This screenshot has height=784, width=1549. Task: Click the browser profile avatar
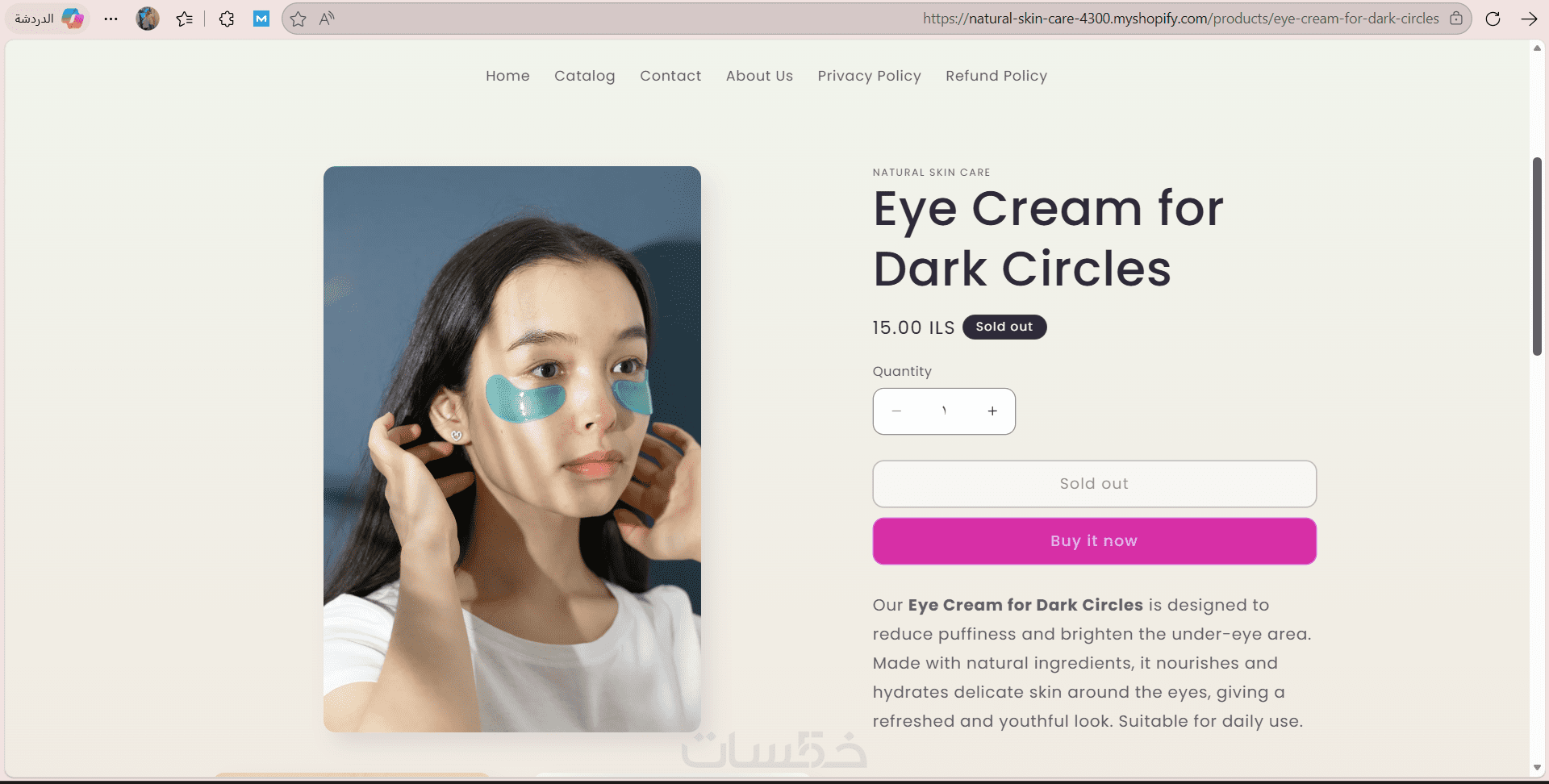[148, 19]
